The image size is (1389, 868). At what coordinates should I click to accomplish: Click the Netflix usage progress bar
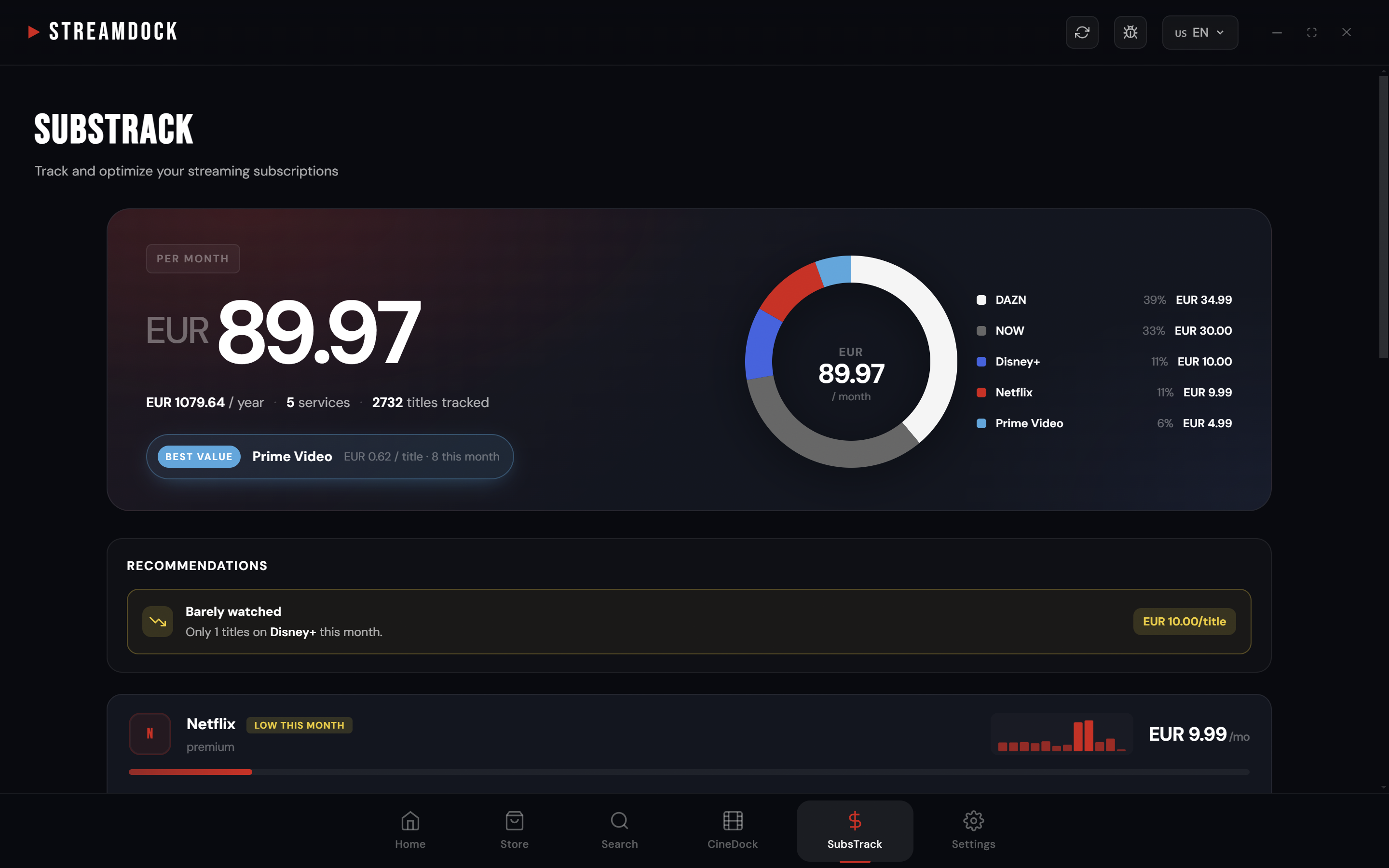pyautogui.click(x=689, y=772)
